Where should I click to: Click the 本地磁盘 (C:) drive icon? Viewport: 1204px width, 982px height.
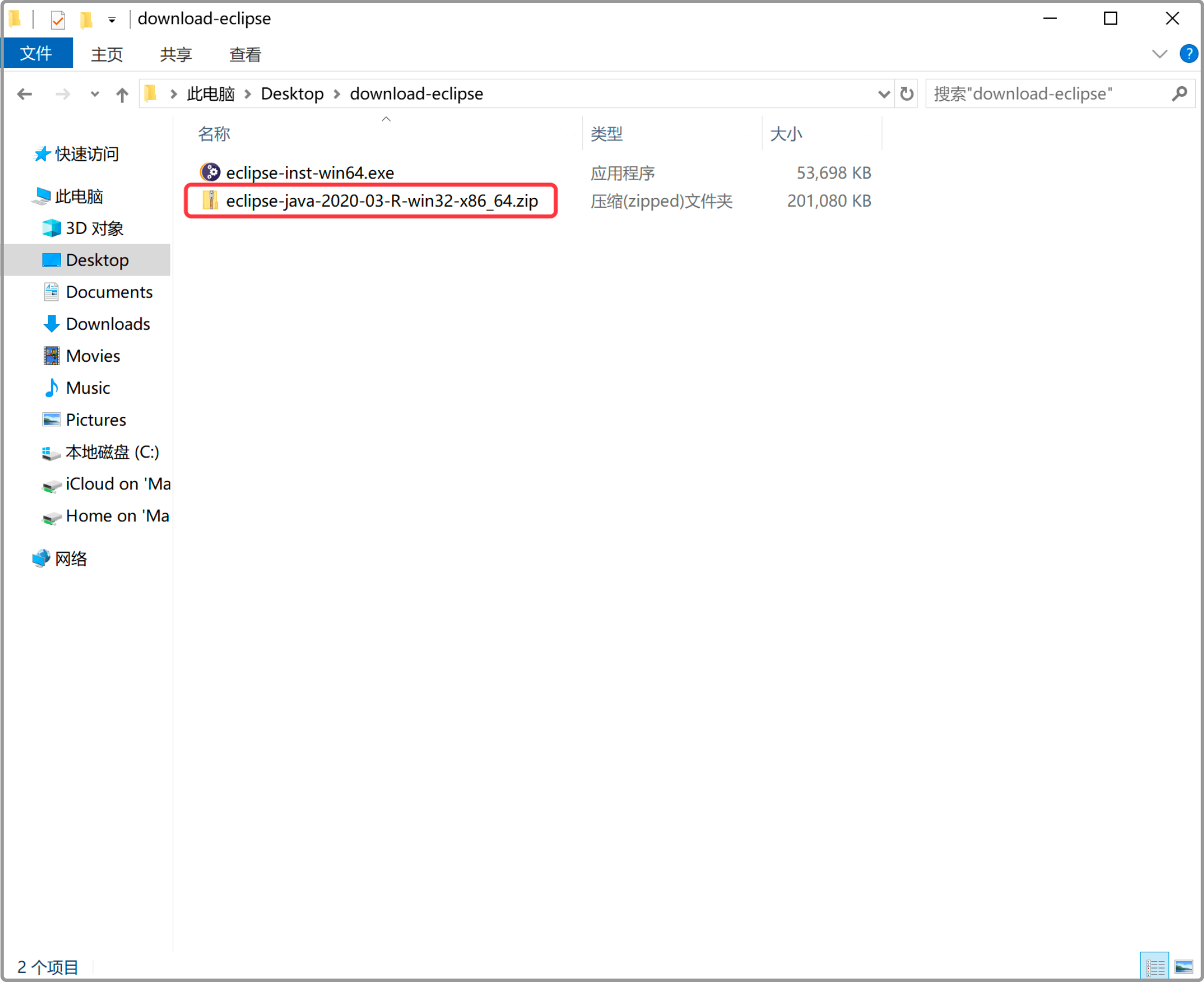(51, 453)
